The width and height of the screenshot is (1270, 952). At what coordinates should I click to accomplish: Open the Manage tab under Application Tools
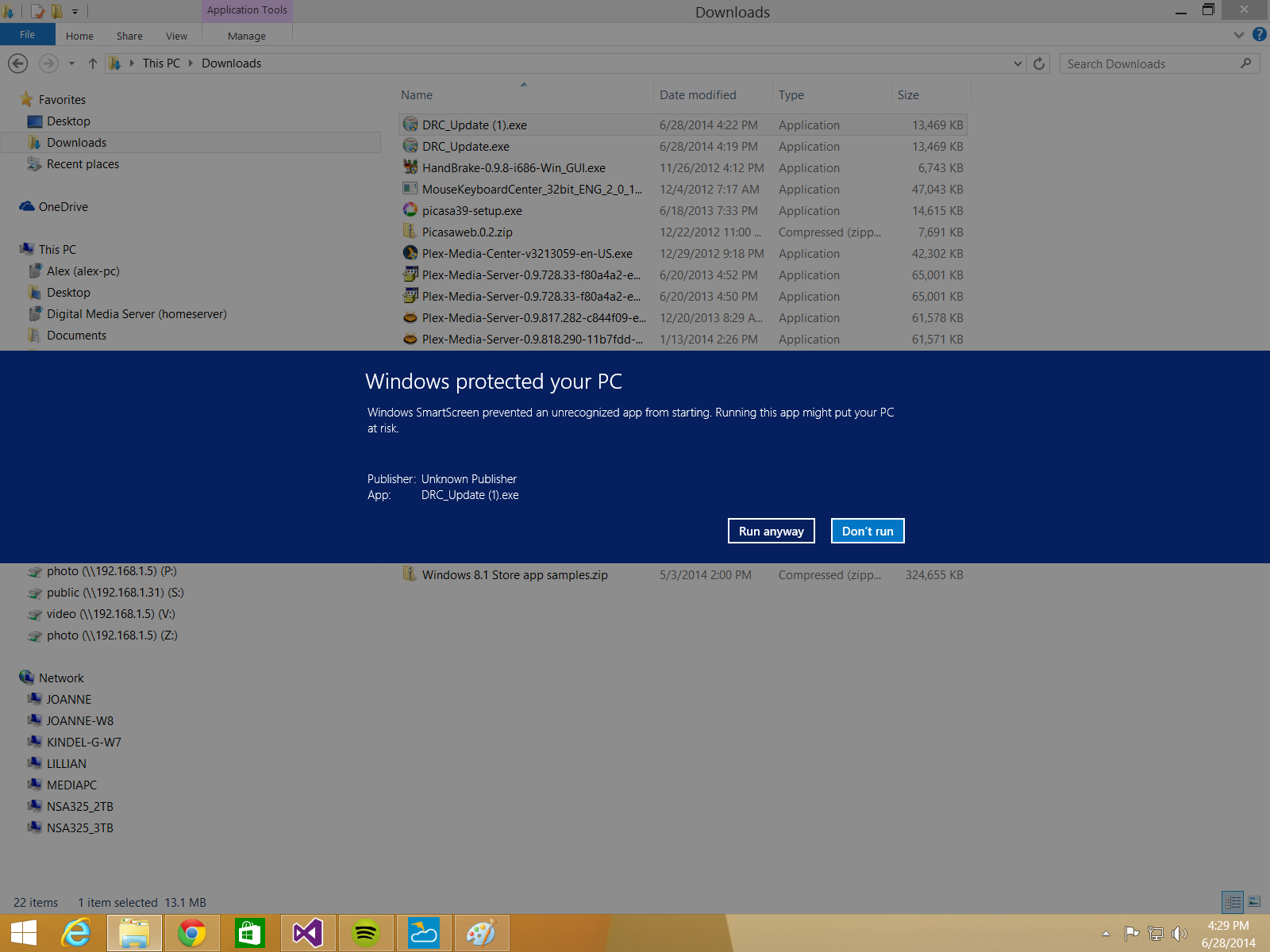click(x=247, y=36)
